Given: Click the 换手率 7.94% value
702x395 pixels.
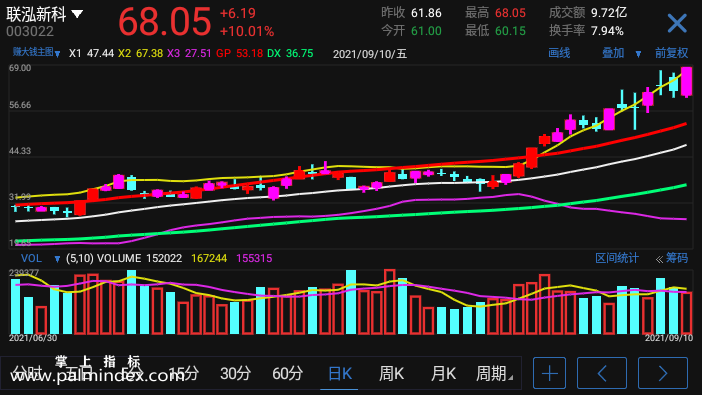Looking at the screenshot, I should tap(586, 30).
